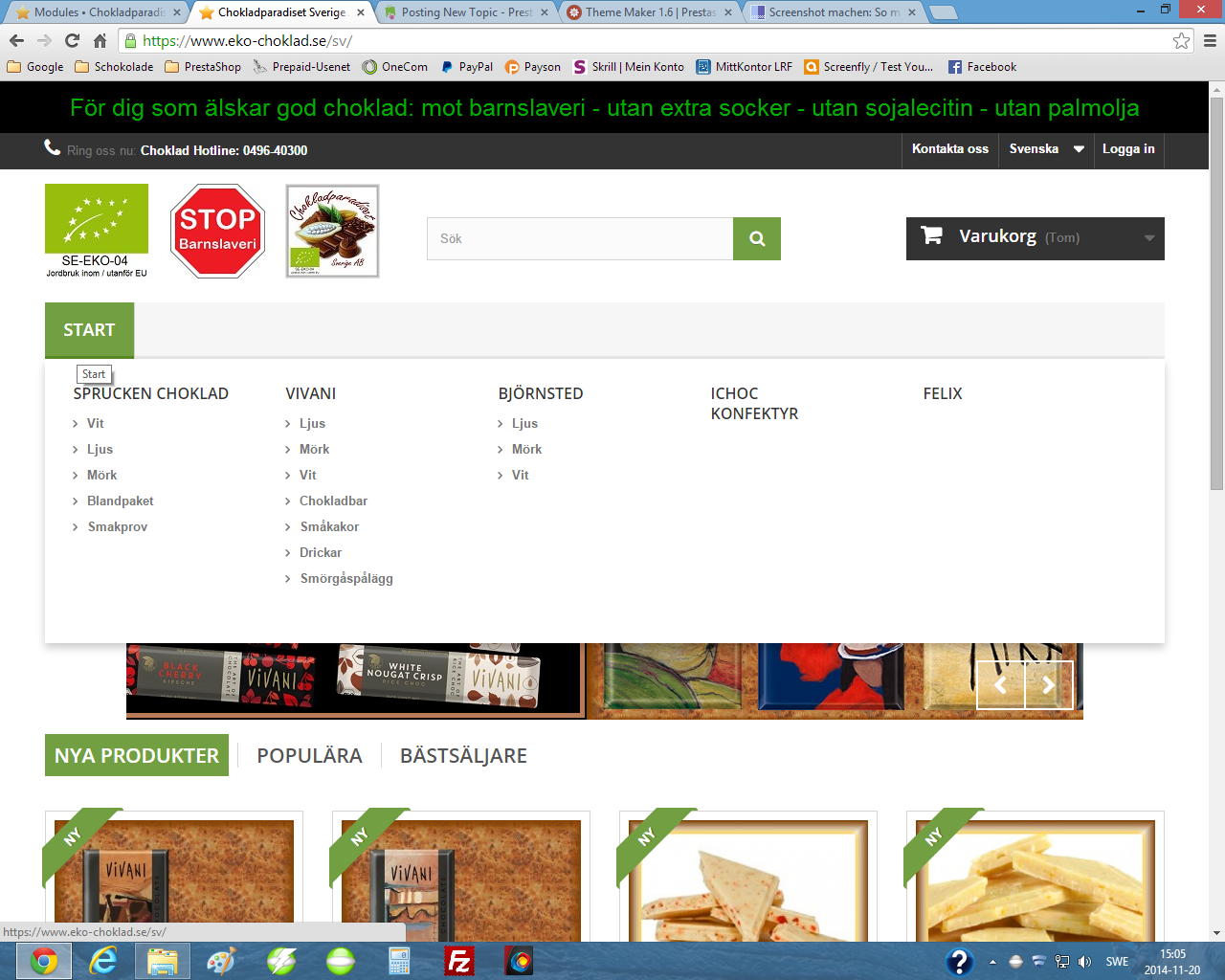This screenshot has height=980, width=1225.
Task: Open the PrestaShop bookmarks folder
Action: (x=203, y=67)
